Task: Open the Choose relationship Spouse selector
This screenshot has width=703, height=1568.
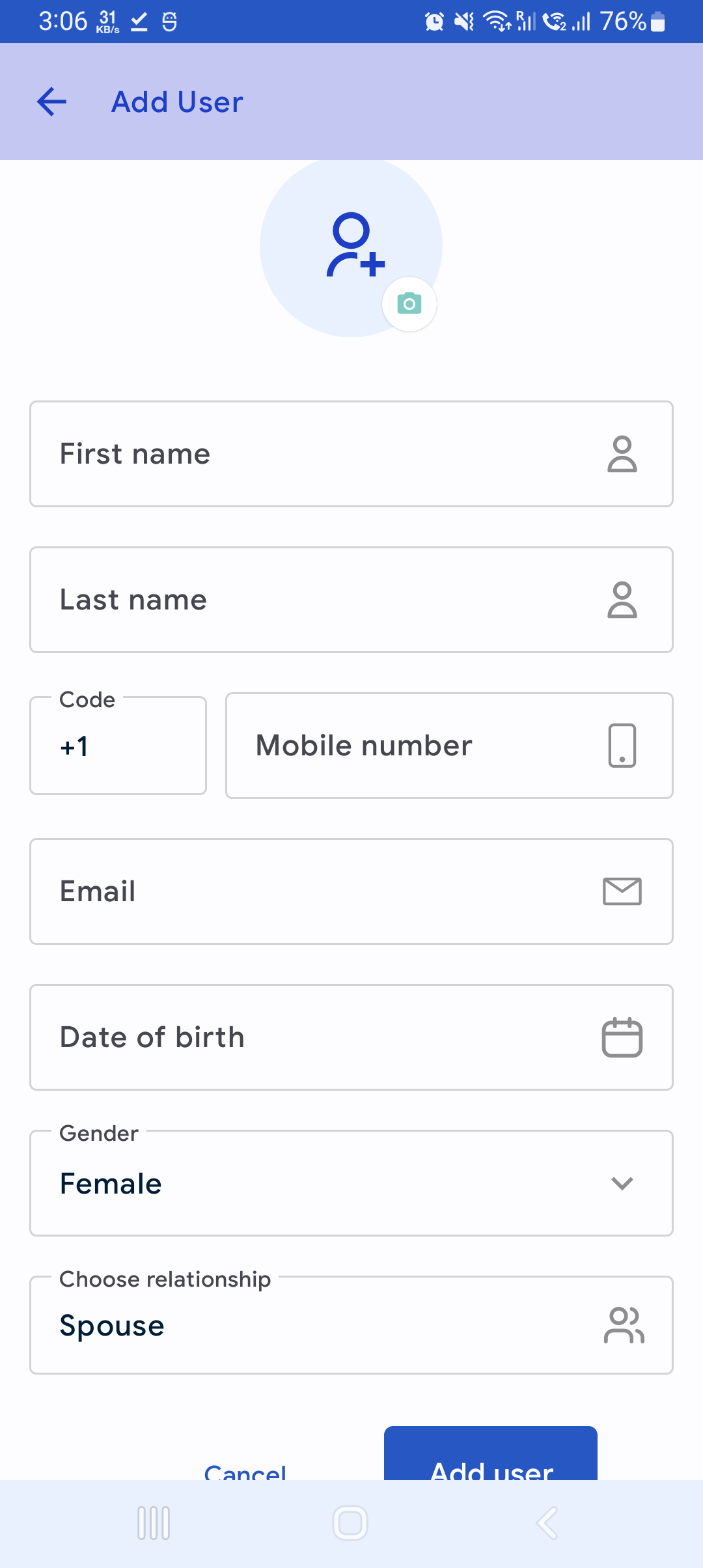Action: pos(351,1325)
